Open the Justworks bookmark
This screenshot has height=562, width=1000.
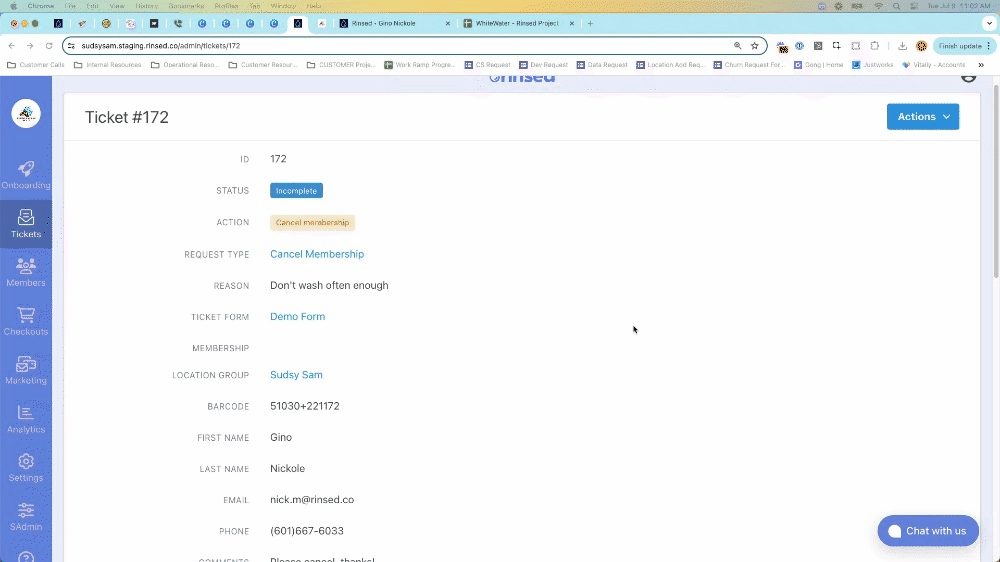click(872, 64)
